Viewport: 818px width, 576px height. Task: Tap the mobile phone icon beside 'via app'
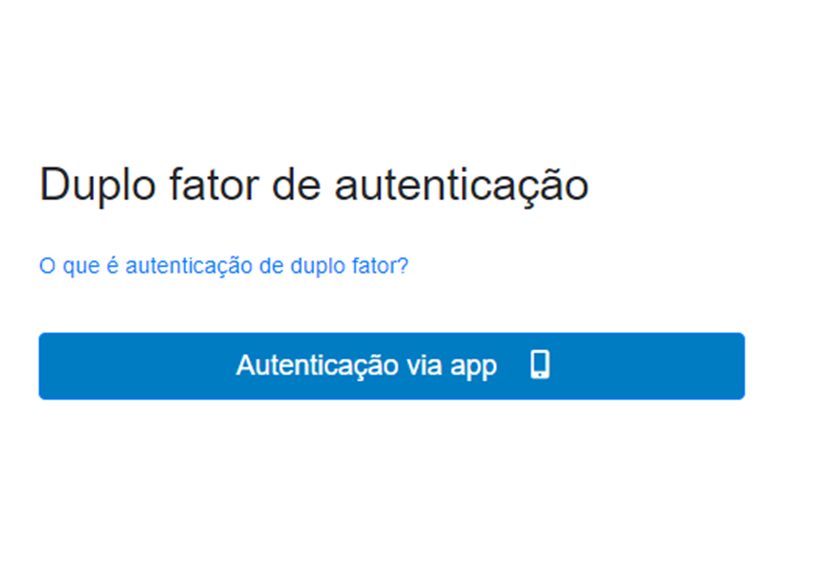(x=540, y=365)
